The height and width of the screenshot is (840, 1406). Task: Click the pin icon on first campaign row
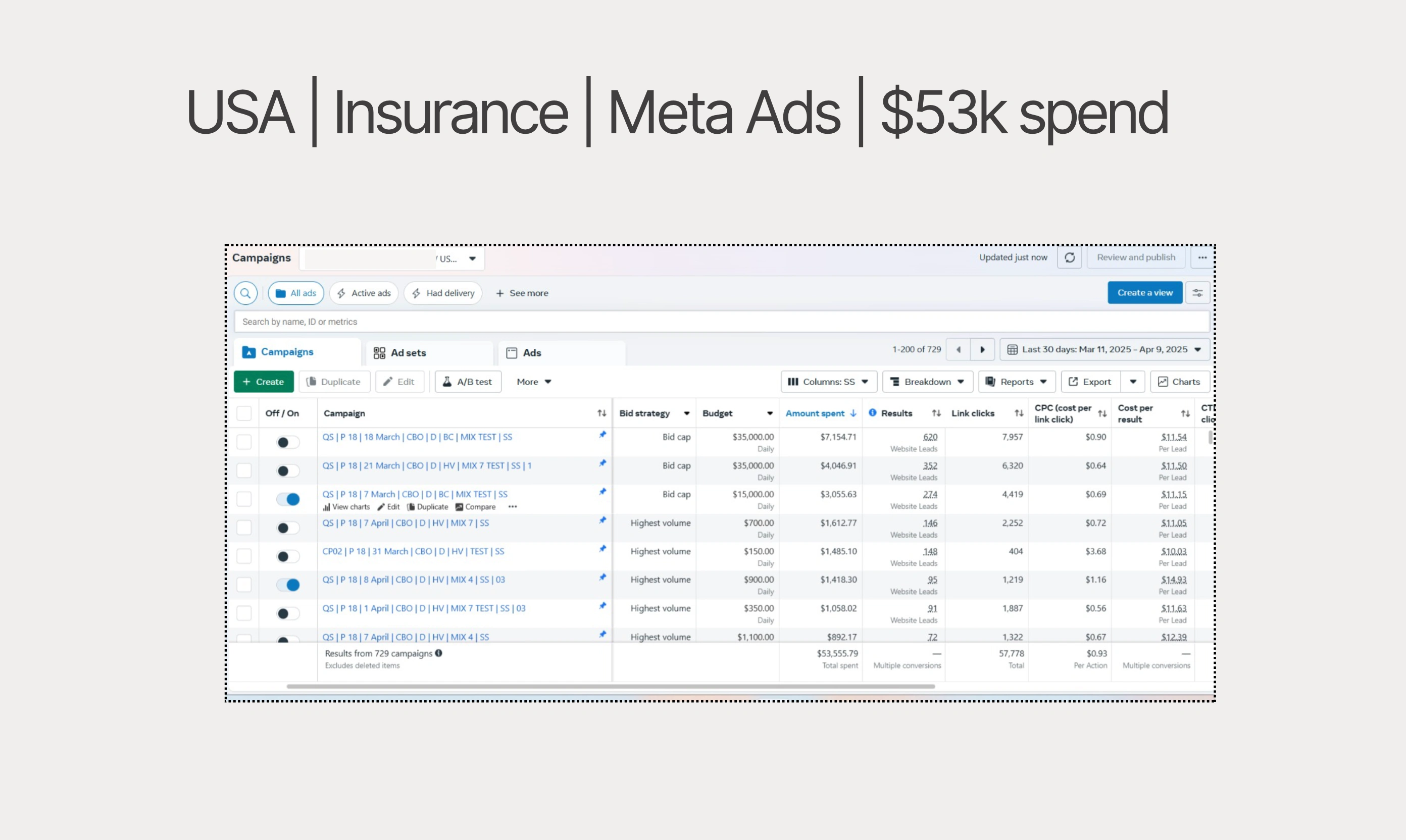(602, 435)
